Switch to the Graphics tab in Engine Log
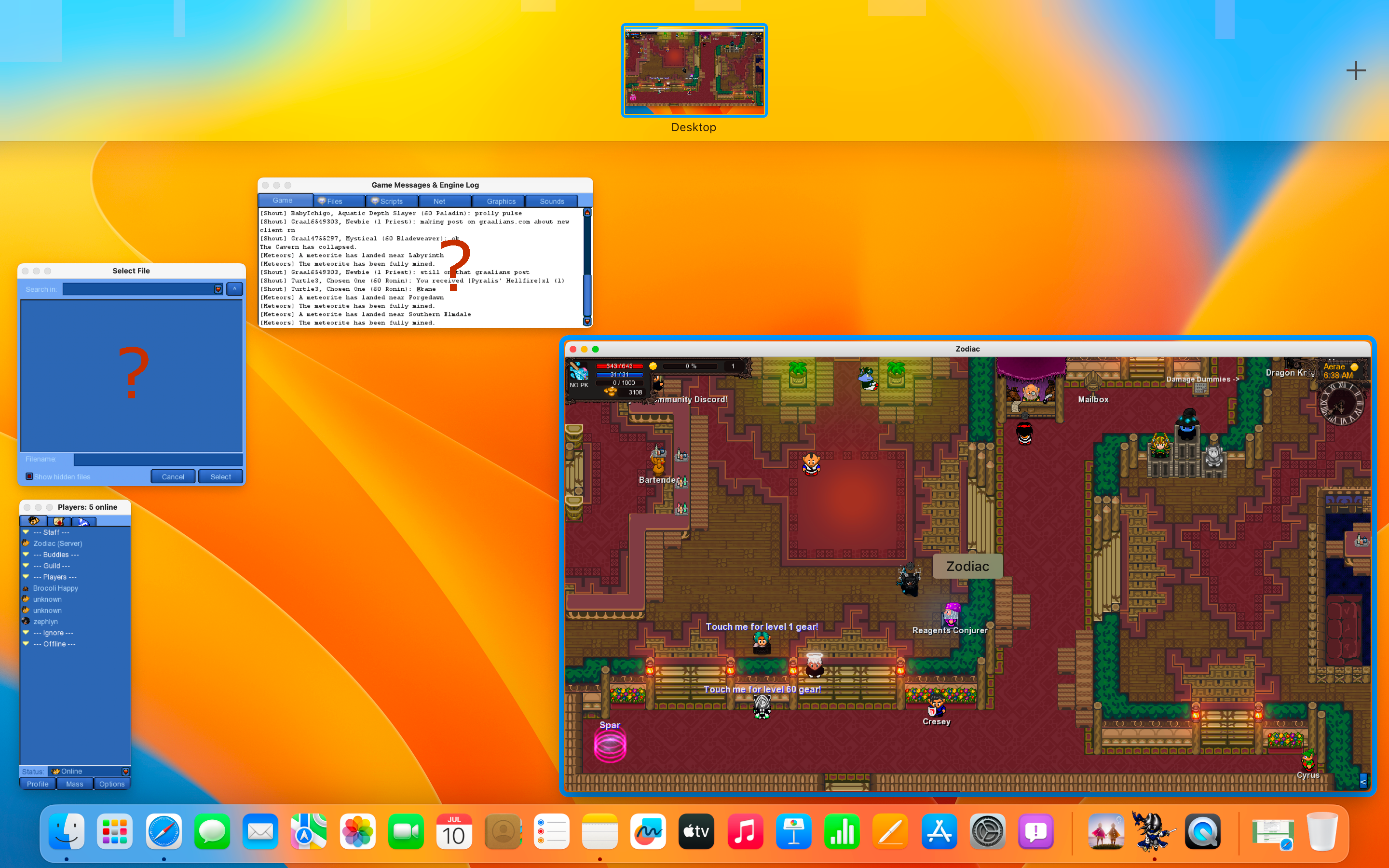Viewport: 1389px width, 868px height. [498, 201]
